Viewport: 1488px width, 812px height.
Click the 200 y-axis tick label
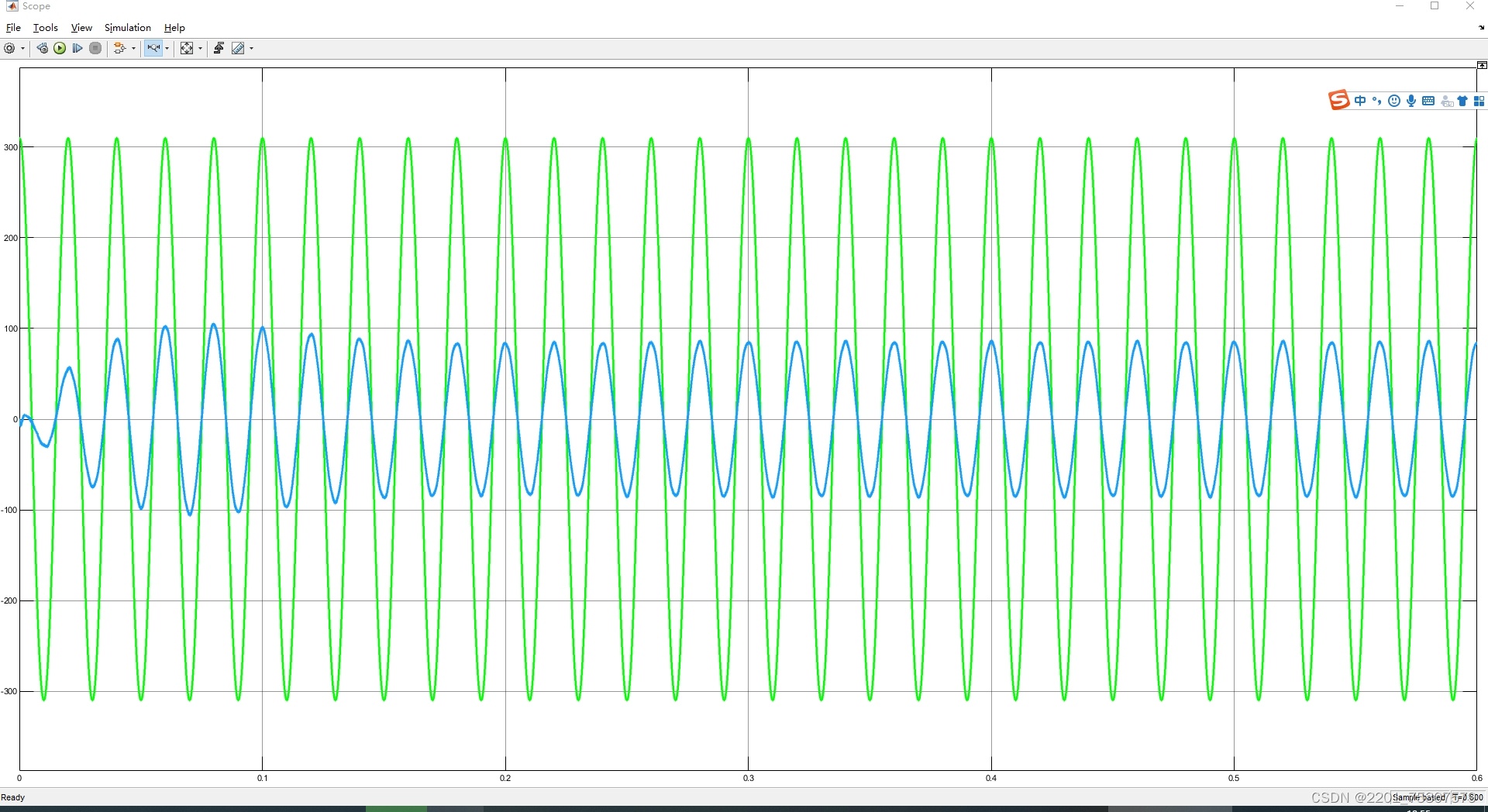10,238
